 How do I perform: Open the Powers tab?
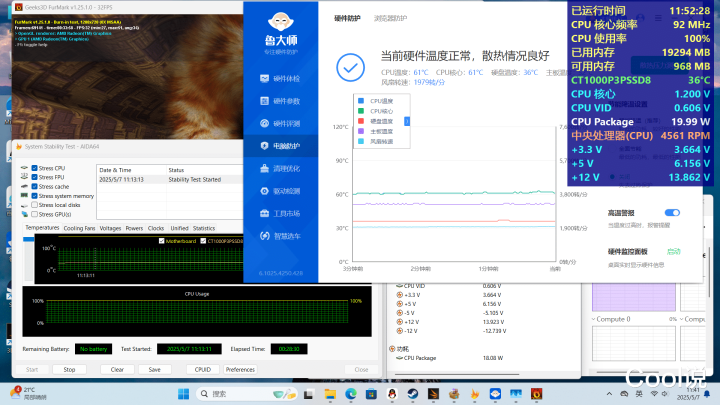[x=134, y=228]
